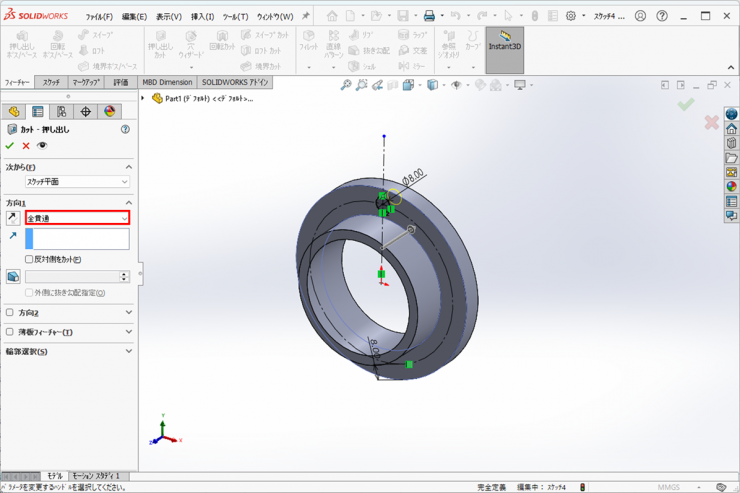Open the DimXpertManager crosshair tab

click(x=85, y=112)
